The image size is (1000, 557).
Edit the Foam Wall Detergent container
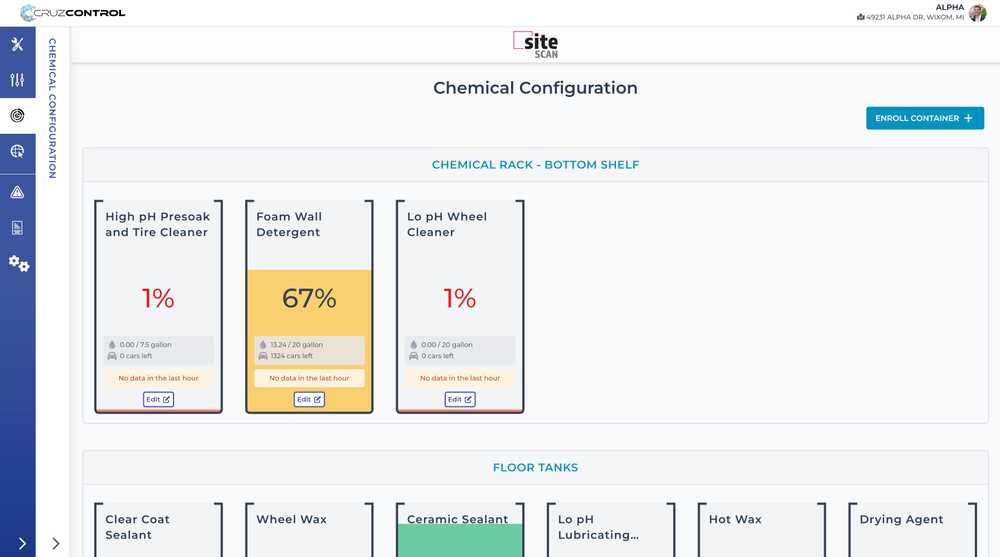point(309,399)
